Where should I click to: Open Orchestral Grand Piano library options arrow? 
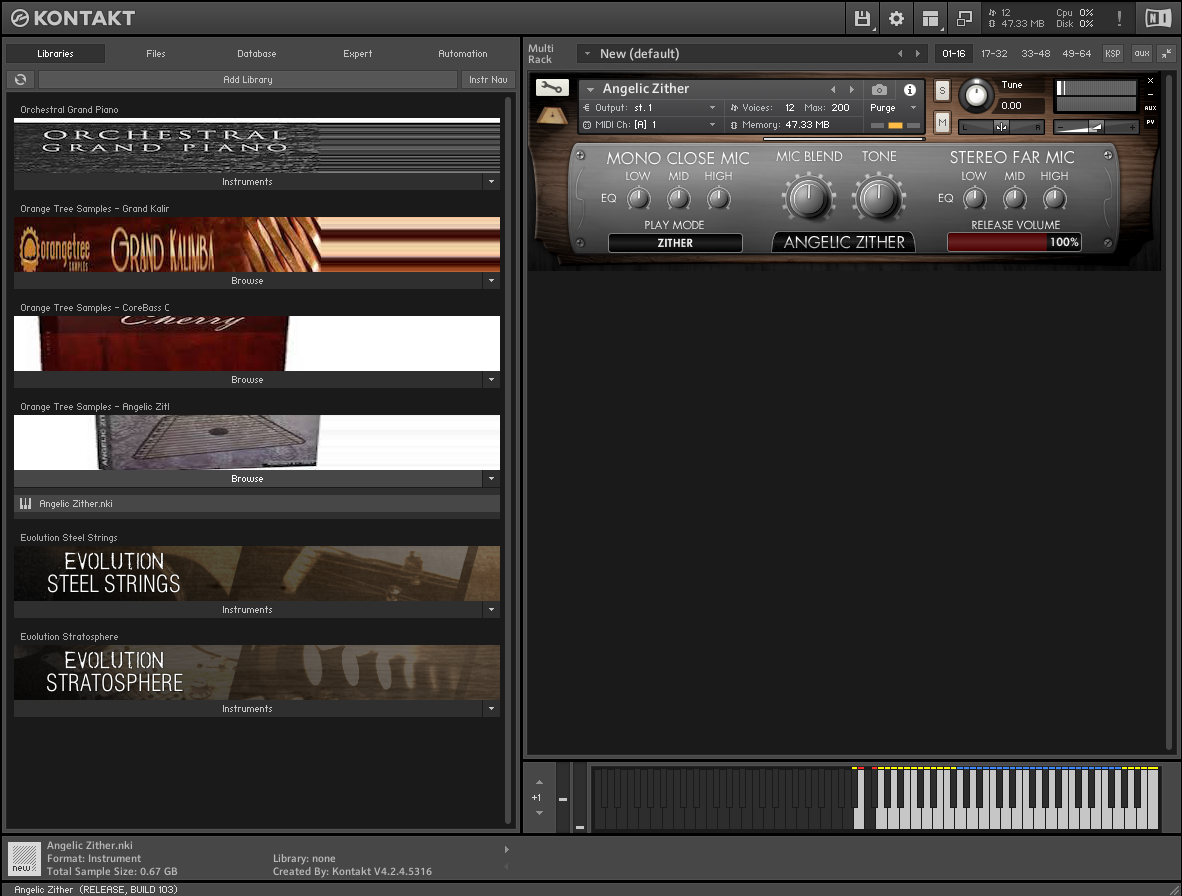491,182
